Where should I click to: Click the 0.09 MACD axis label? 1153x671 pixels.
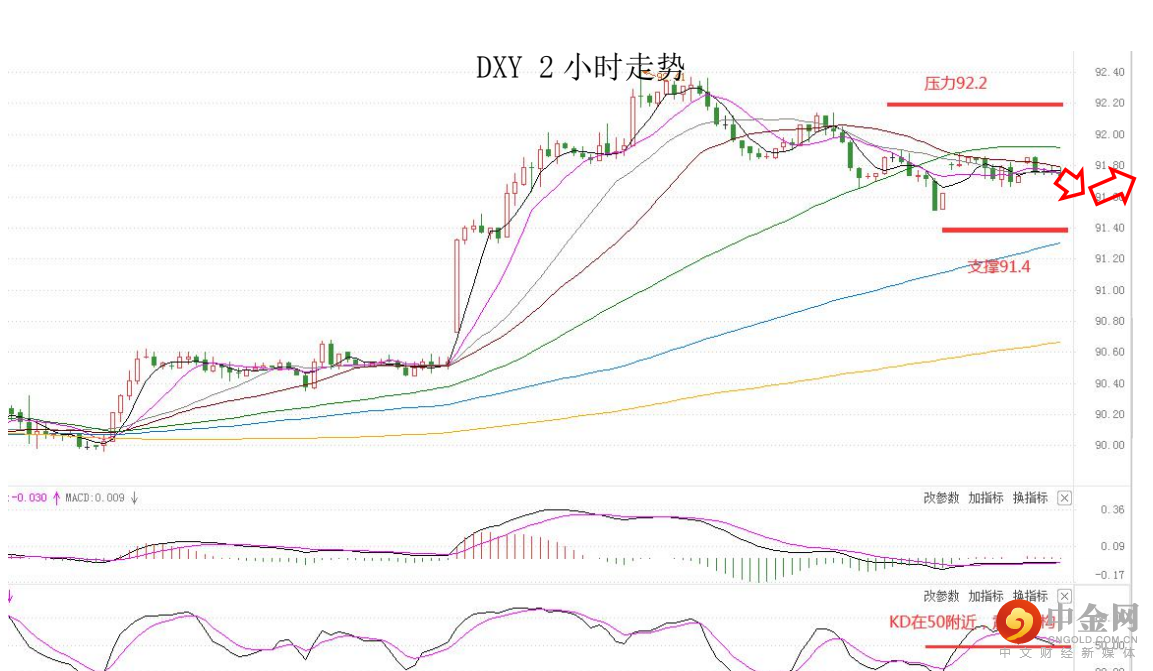pyautogui.click(x=1112, y=546)
